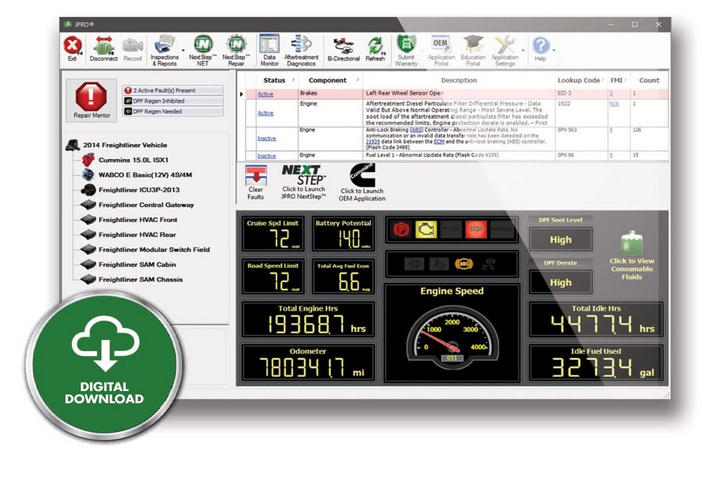Click Submit Warranty icon
Screen dimensions: 713x482
click(406, 44)
